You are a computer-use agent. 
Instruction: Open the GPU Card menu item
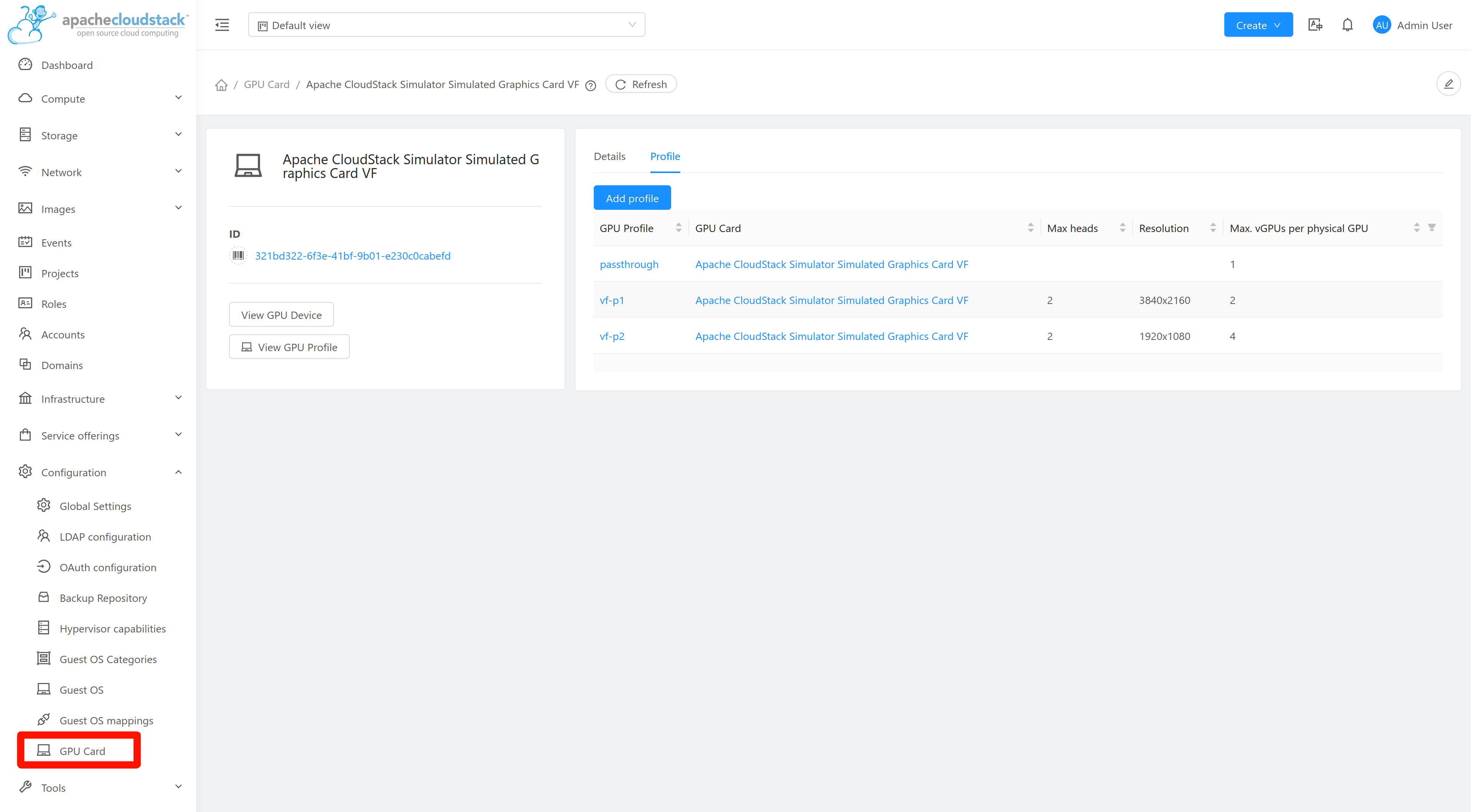pos(82,750)
